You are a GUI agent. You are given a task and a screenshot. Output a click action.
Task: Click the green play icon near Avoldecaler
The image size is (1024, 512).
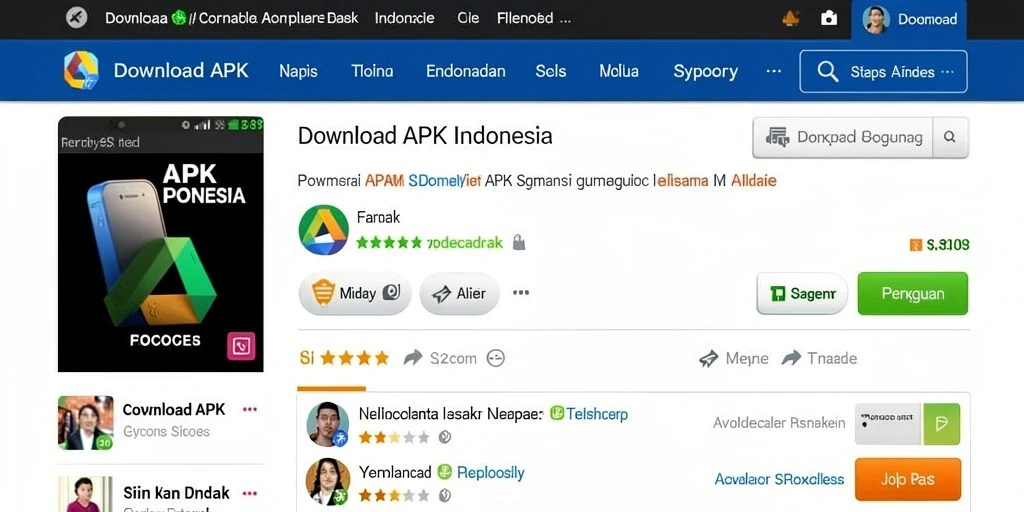[941, 424]
